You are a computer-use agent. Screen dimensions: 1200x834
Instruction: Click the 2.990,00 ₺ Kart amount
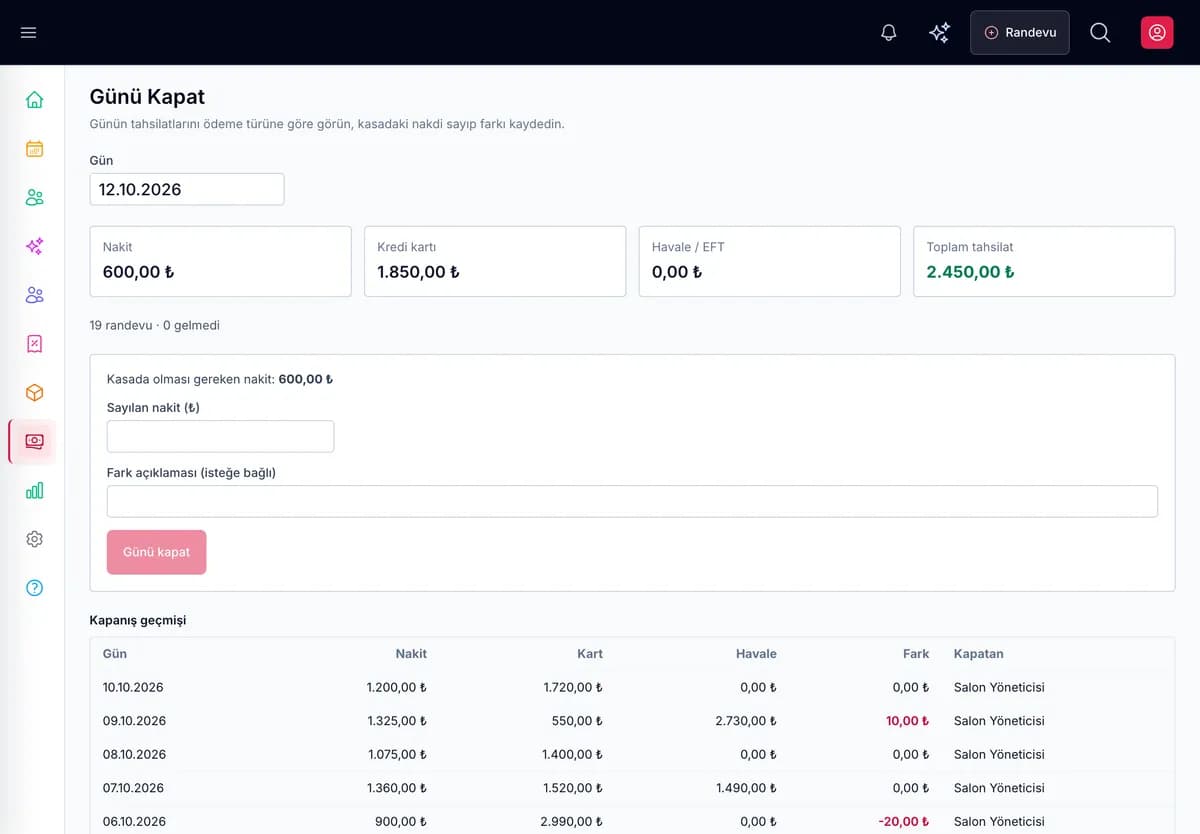[573, 822]
